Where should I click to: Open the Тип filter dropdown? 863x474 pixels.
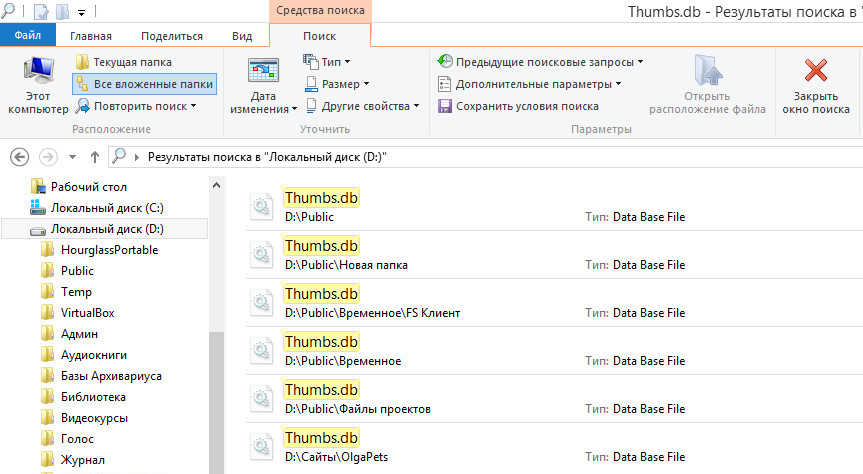(x=327, y=62)
